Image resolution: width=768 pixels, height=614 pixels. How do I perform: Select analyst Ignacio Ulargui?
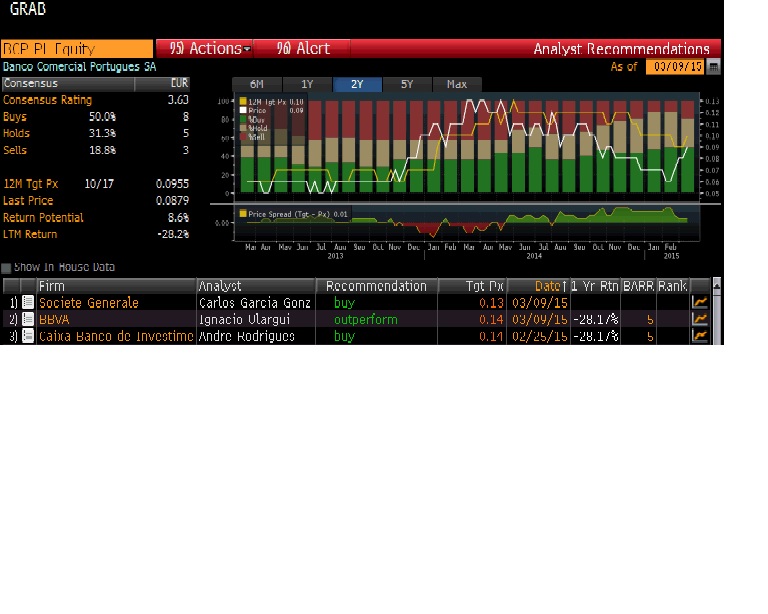tap(244, 319)
